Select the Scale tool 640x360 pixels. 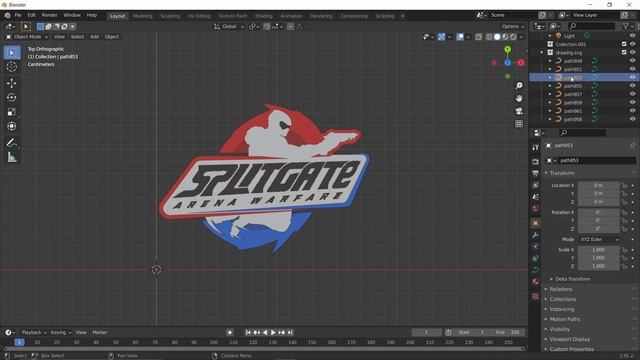click(11, 112)
